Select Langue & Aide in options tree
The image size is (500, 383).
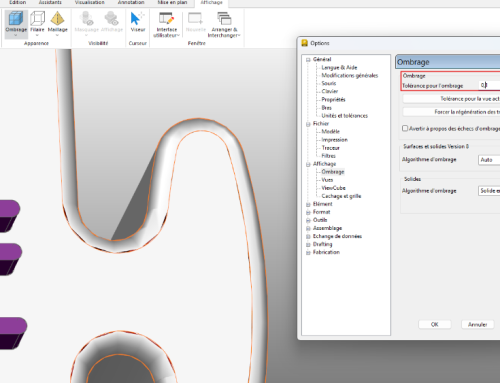(339, 68)
